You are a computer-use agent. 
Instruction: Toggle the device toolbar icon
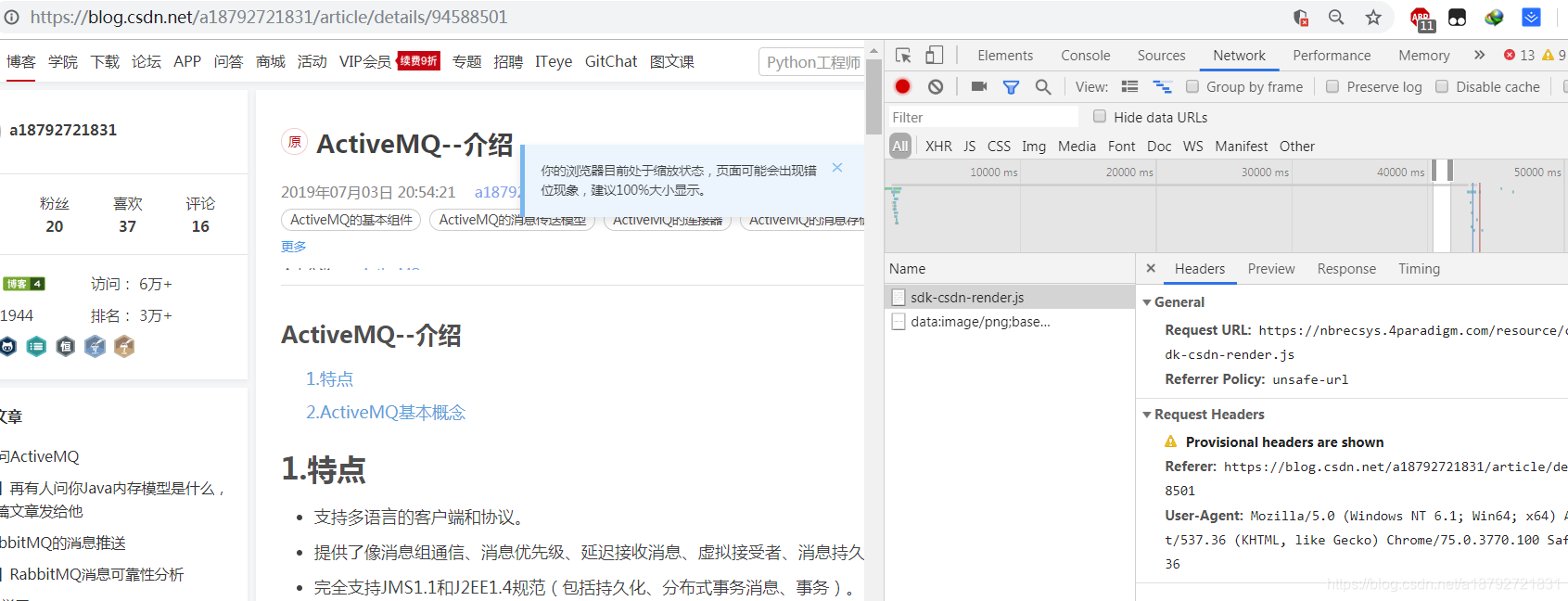[934, 56]
